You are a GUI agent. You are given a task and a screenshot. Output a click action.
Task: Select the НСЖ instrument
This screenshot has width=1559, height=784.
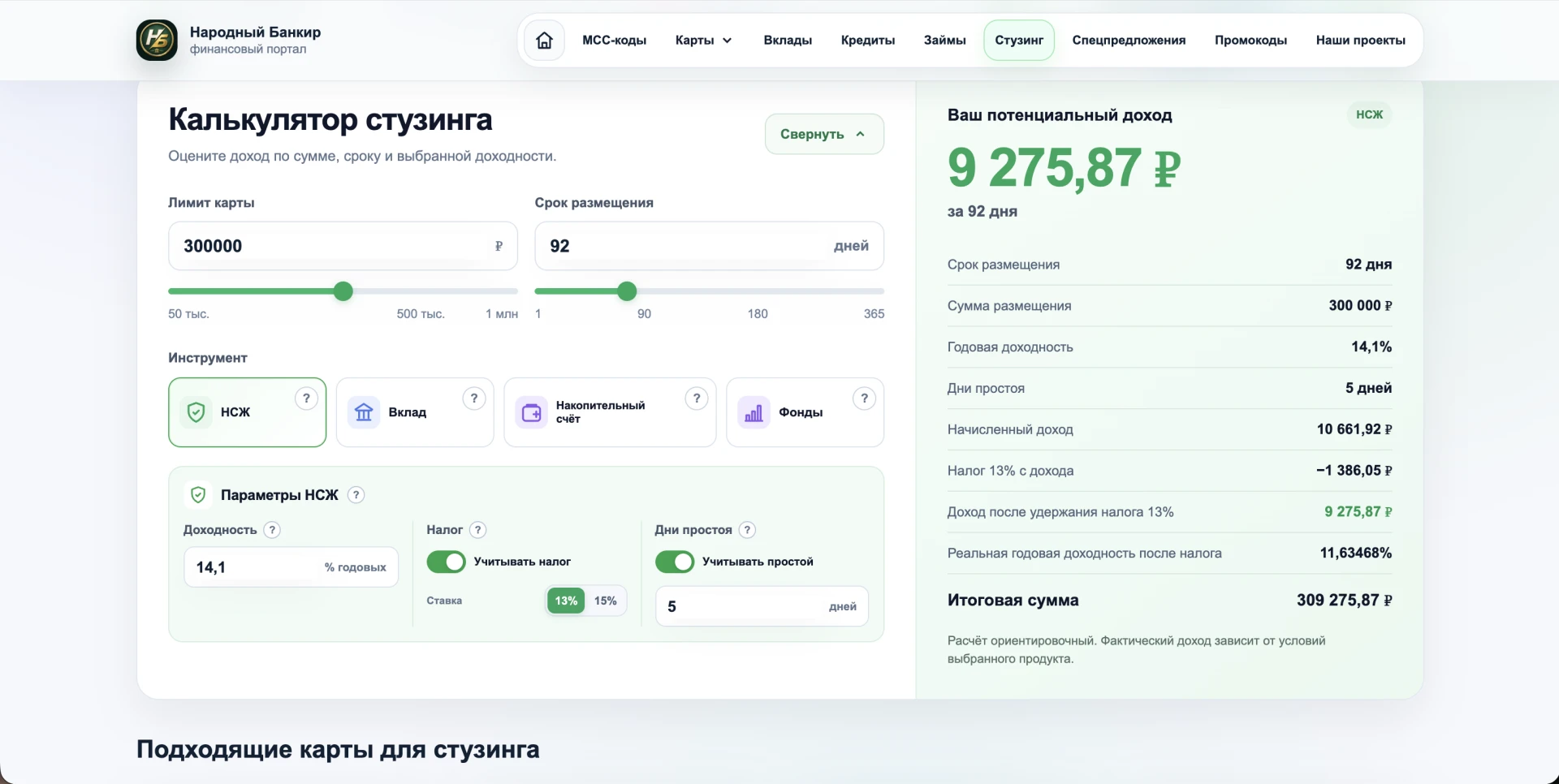(x=247, y=412)
